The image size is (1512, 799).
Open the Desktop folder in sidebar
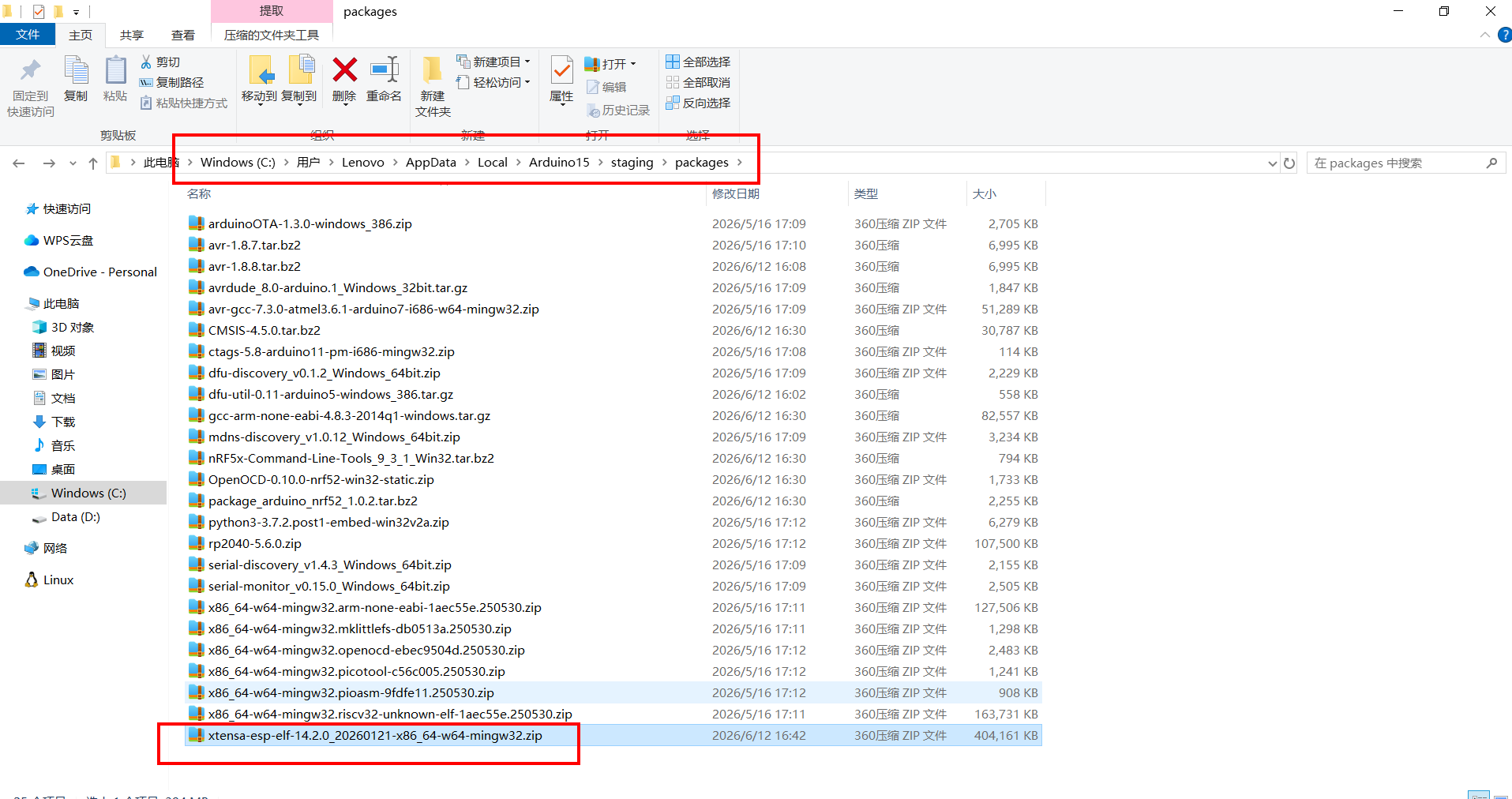pos(54,469)
